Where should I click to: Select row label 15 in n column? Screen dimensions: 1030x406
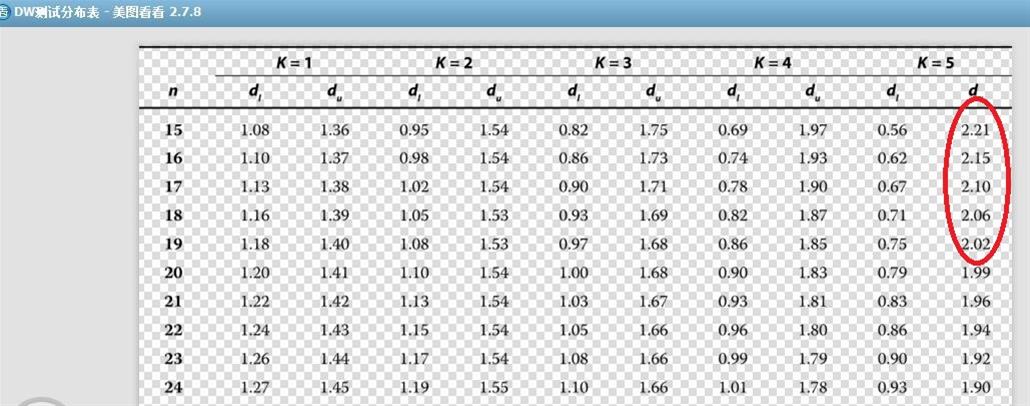(173, 130)
